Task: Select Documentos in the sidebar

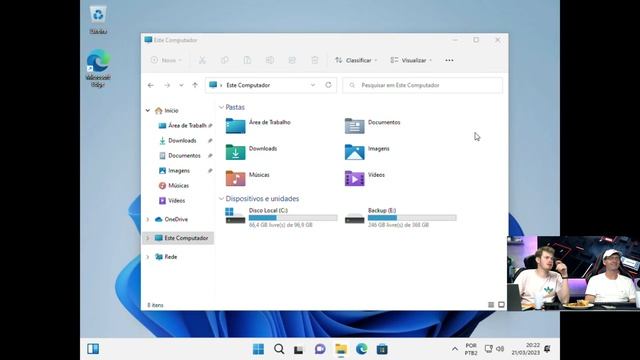Action: click(180, 156)
